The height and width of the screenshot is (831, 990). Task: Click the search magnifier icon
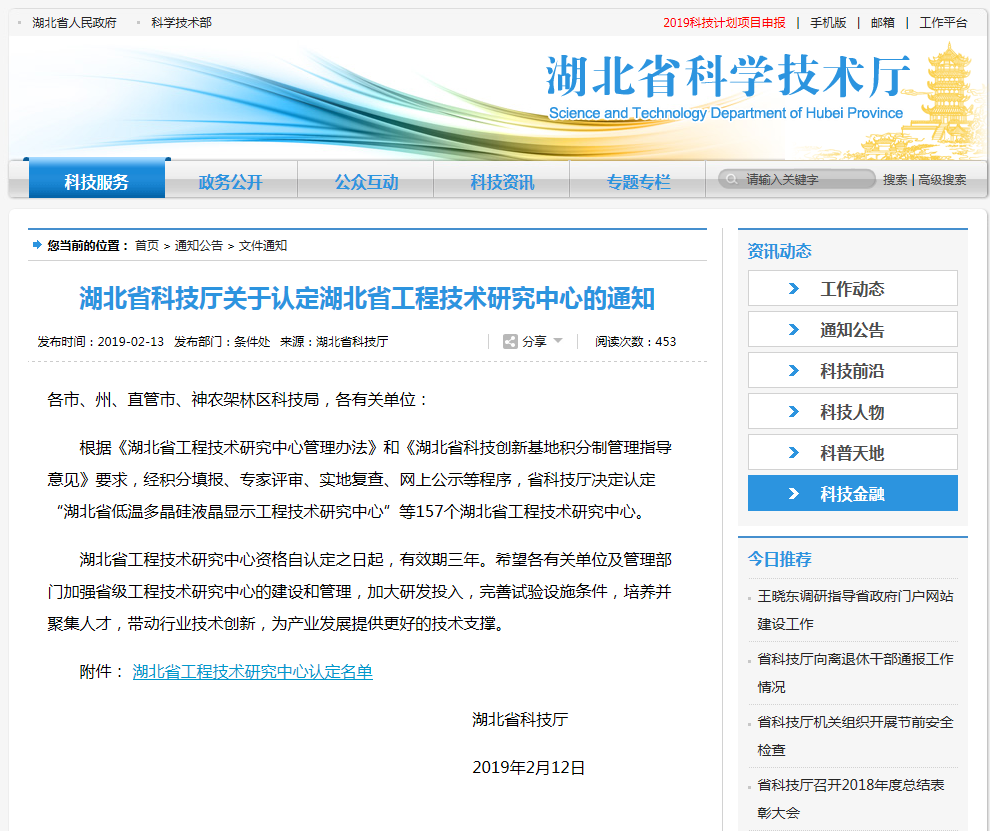point(731,179)
